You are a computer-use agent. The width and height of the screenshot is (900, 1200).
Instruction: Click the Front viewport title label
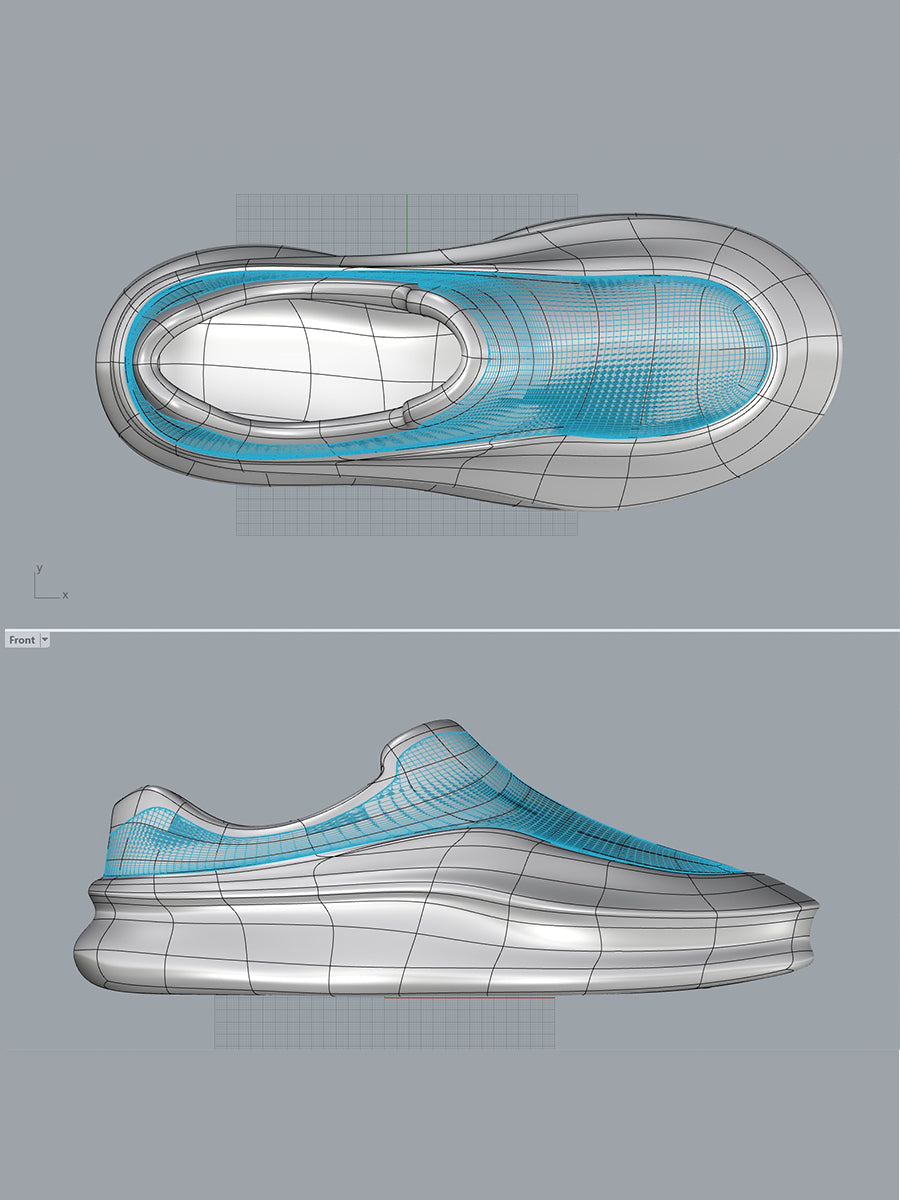point(21,640)
